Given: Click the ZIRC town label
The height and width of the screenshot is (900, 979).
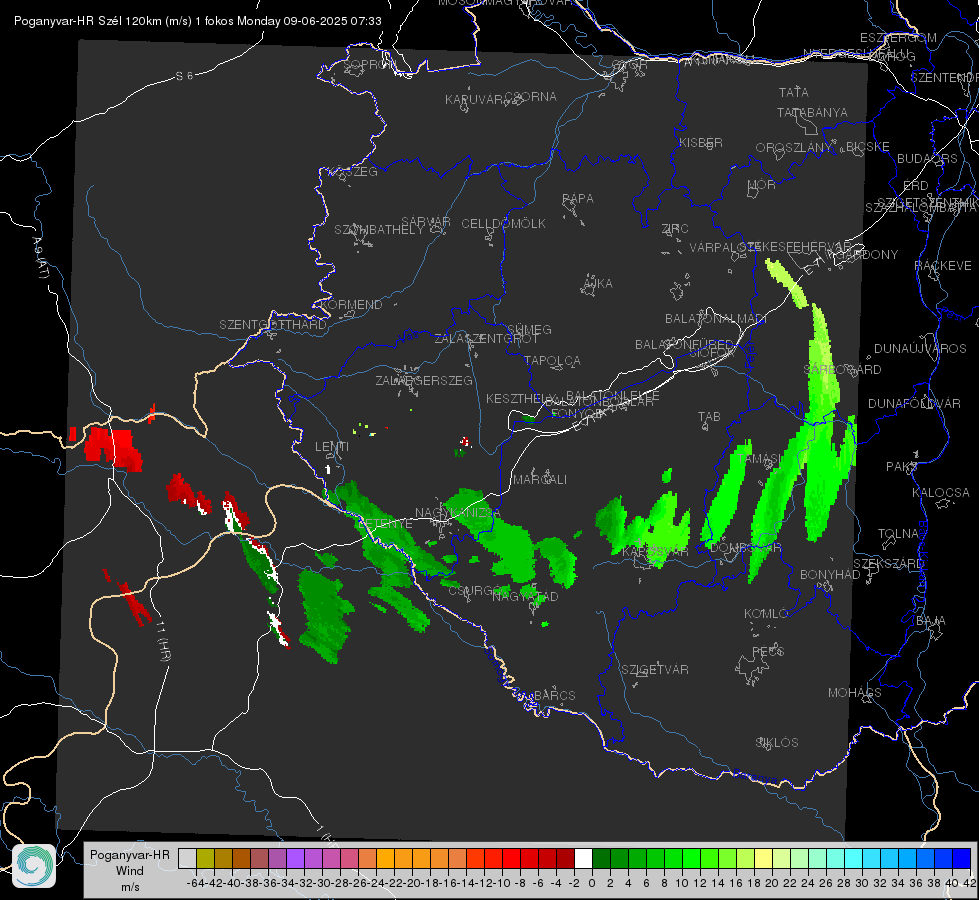Looking at the screenshot, I should (x=675, y=229).
